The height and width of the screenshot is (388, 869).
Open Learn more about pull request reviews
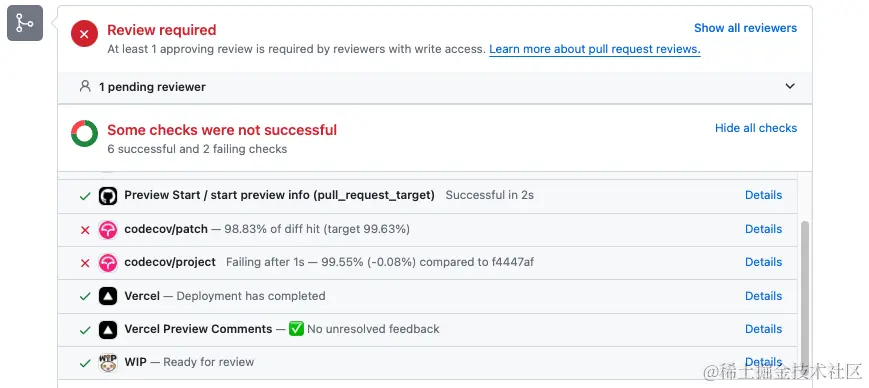(595, 49)
